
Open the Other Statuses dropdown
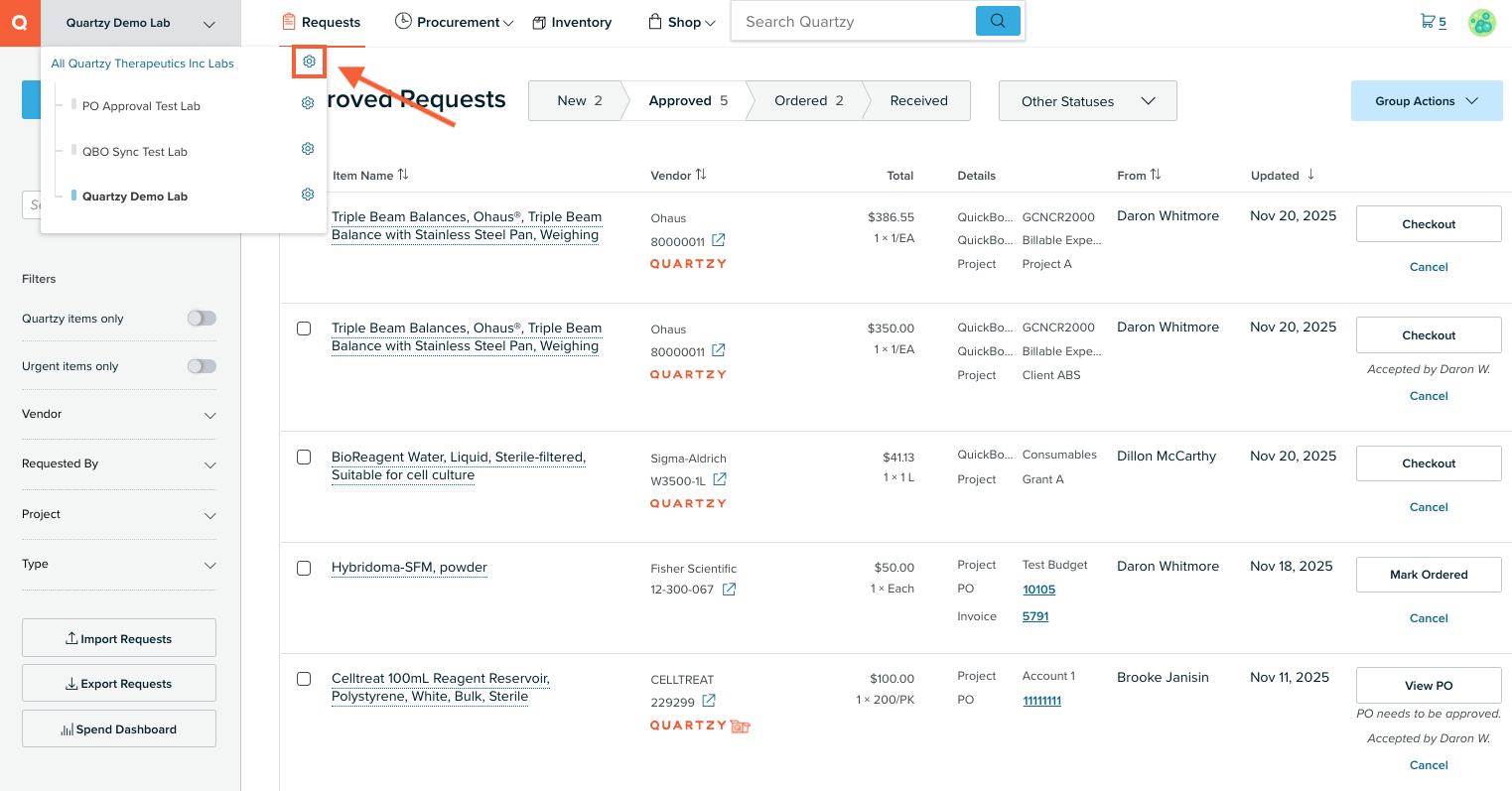[x=1087, y=101]
